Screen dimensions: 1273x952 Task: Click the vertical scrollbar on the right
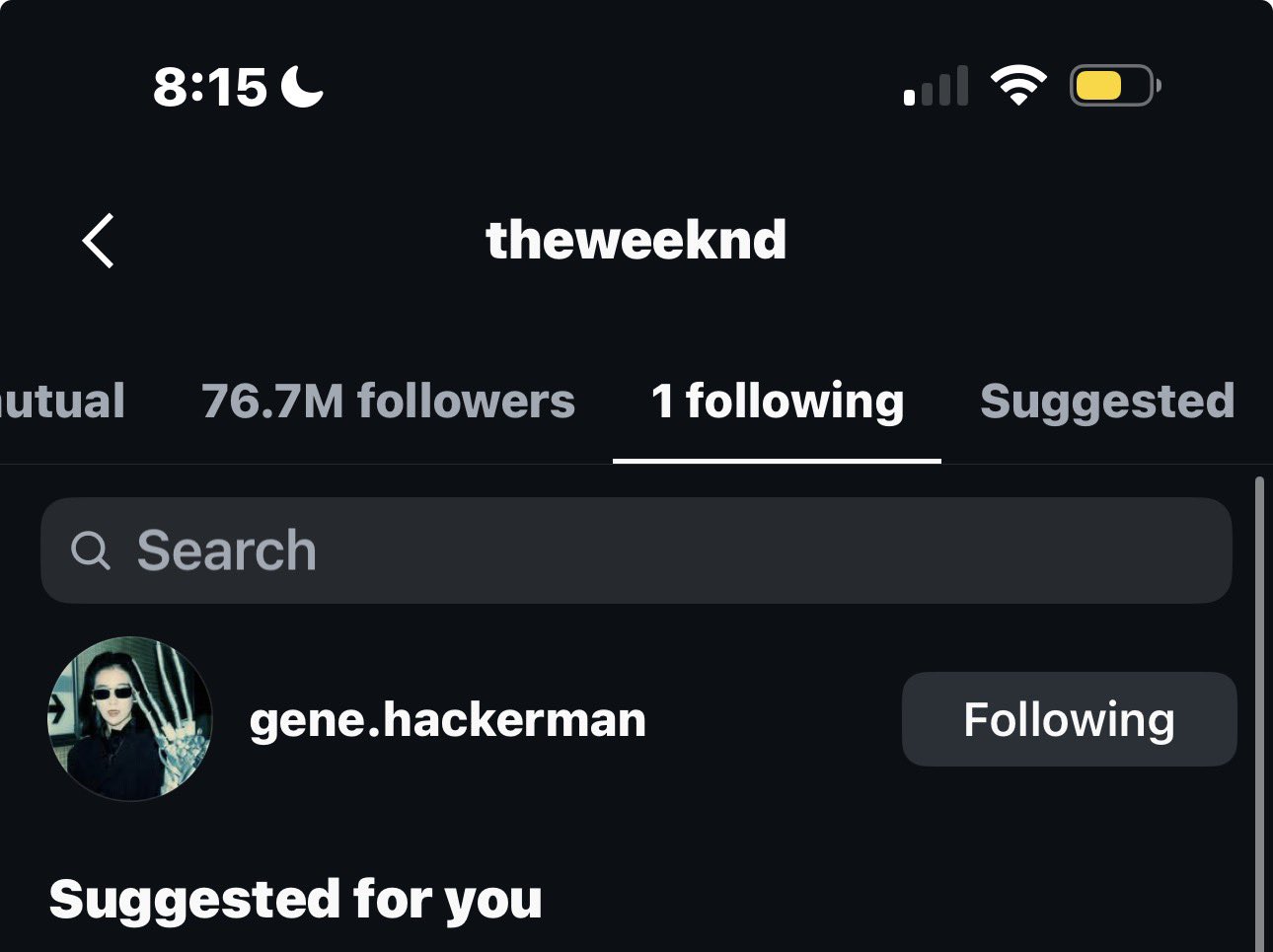[1258, 710]
